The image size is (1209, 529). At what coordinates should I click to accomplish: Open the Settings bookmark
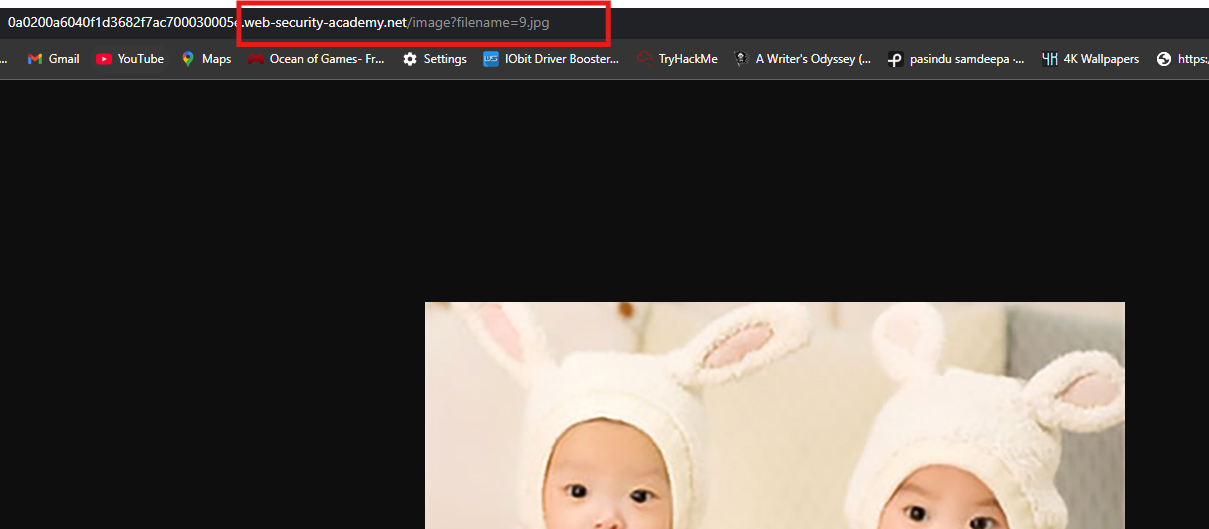pyautogui.click(x=435, y=59)
